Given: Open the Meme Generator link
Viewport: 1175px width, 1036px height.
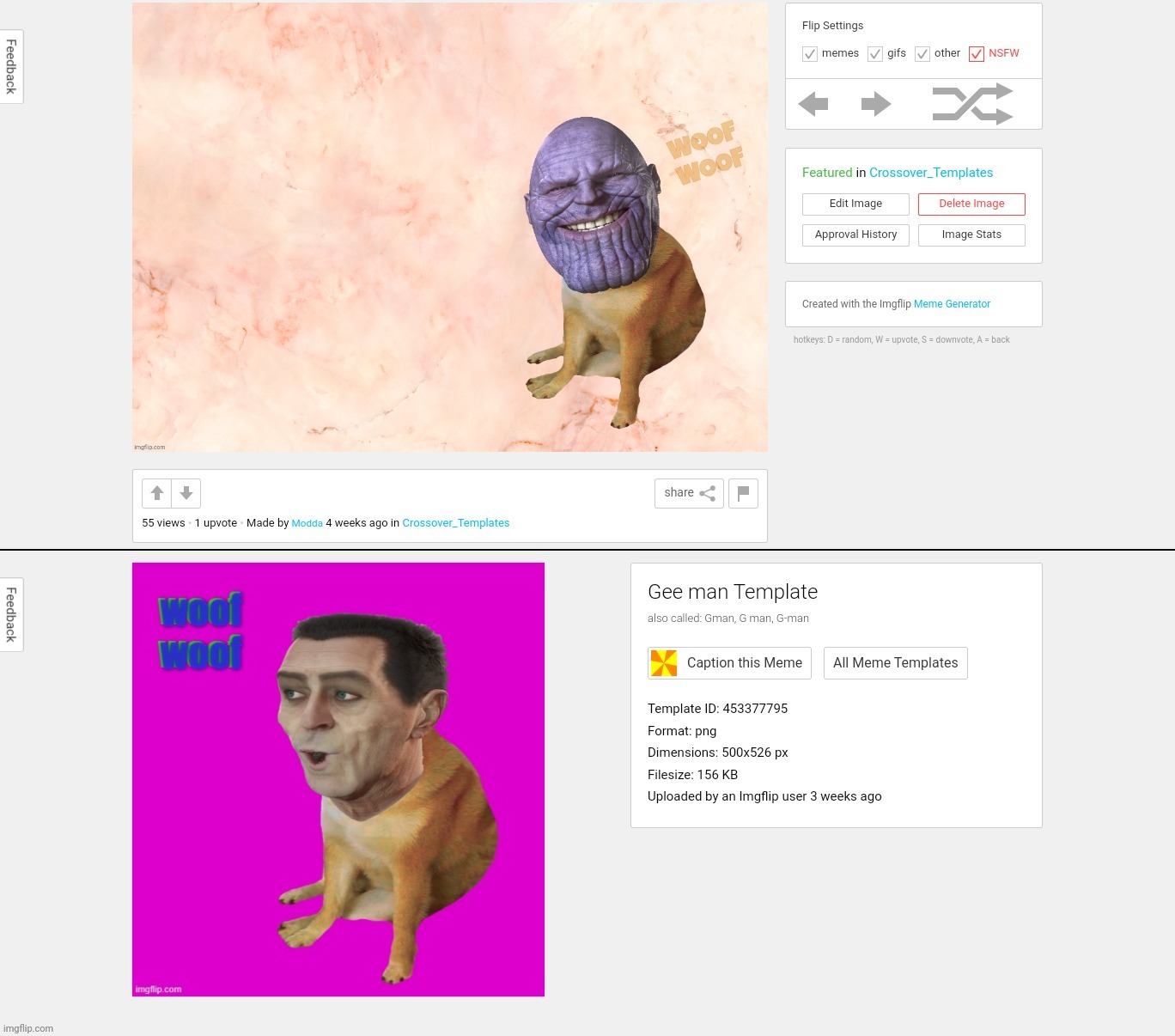Looking at the screenshot, I should point(952,304).
